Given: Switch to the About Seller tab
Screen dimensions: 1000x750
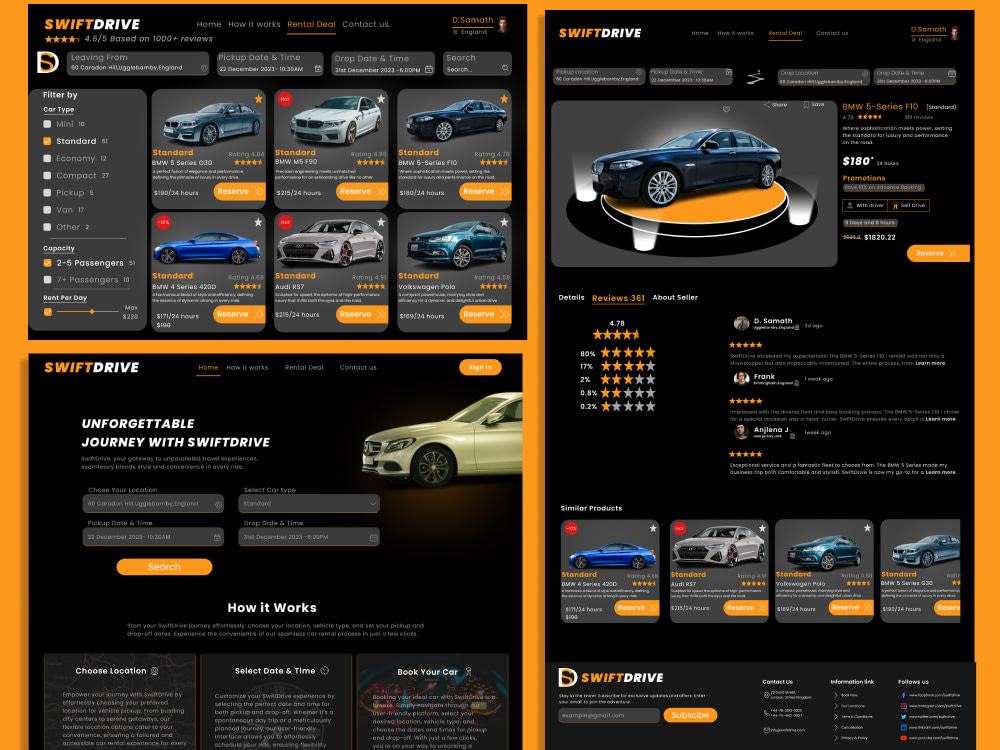Looking at the screenshot, I should (675, 297).
